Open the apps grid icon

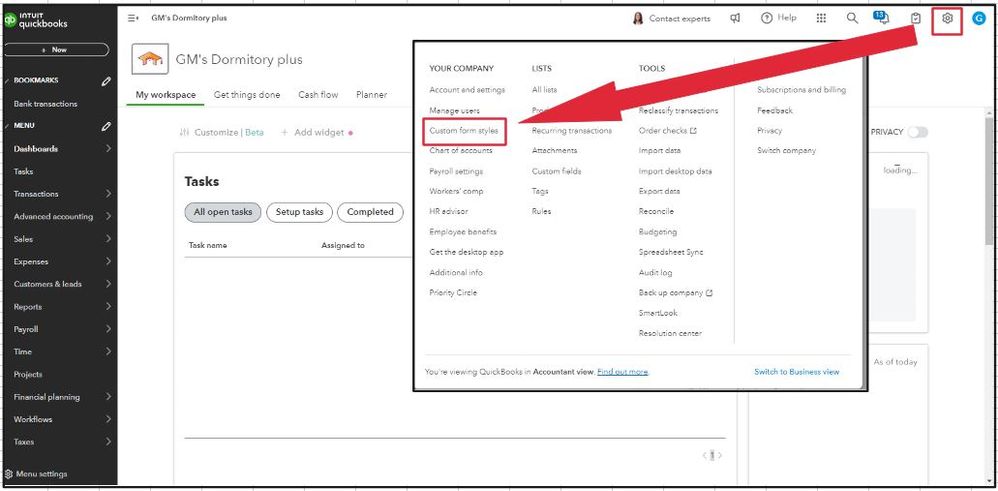(x=821, y=18)
